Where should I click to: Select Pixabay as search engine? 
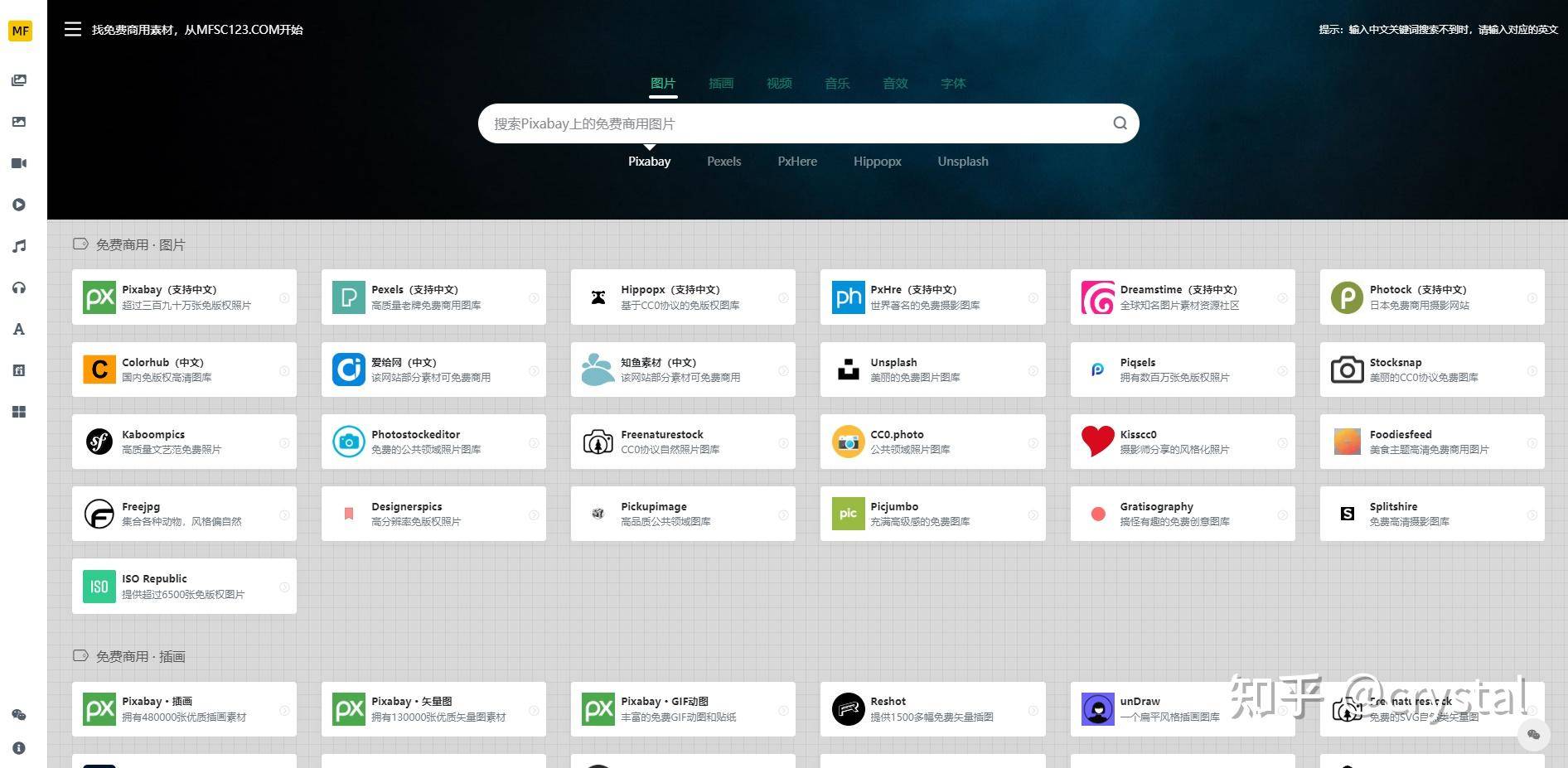point(649,162)
